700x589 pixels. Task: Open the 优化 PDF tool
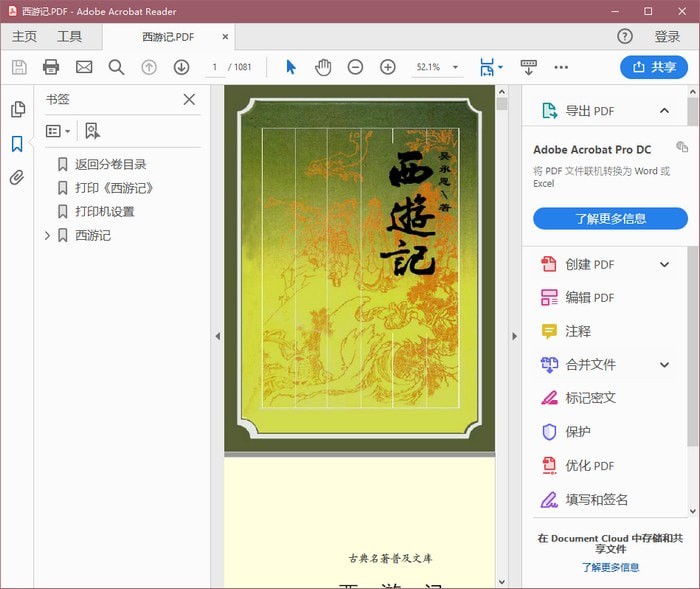click(x=578, y=466)
